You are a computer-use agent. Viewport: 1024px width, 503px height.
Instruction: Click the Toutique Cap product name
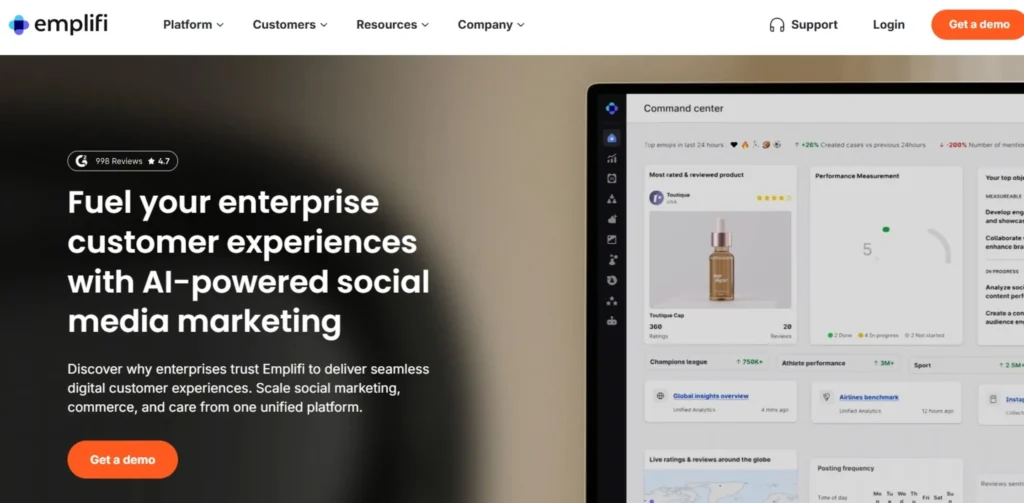click(x=668, y=316)
